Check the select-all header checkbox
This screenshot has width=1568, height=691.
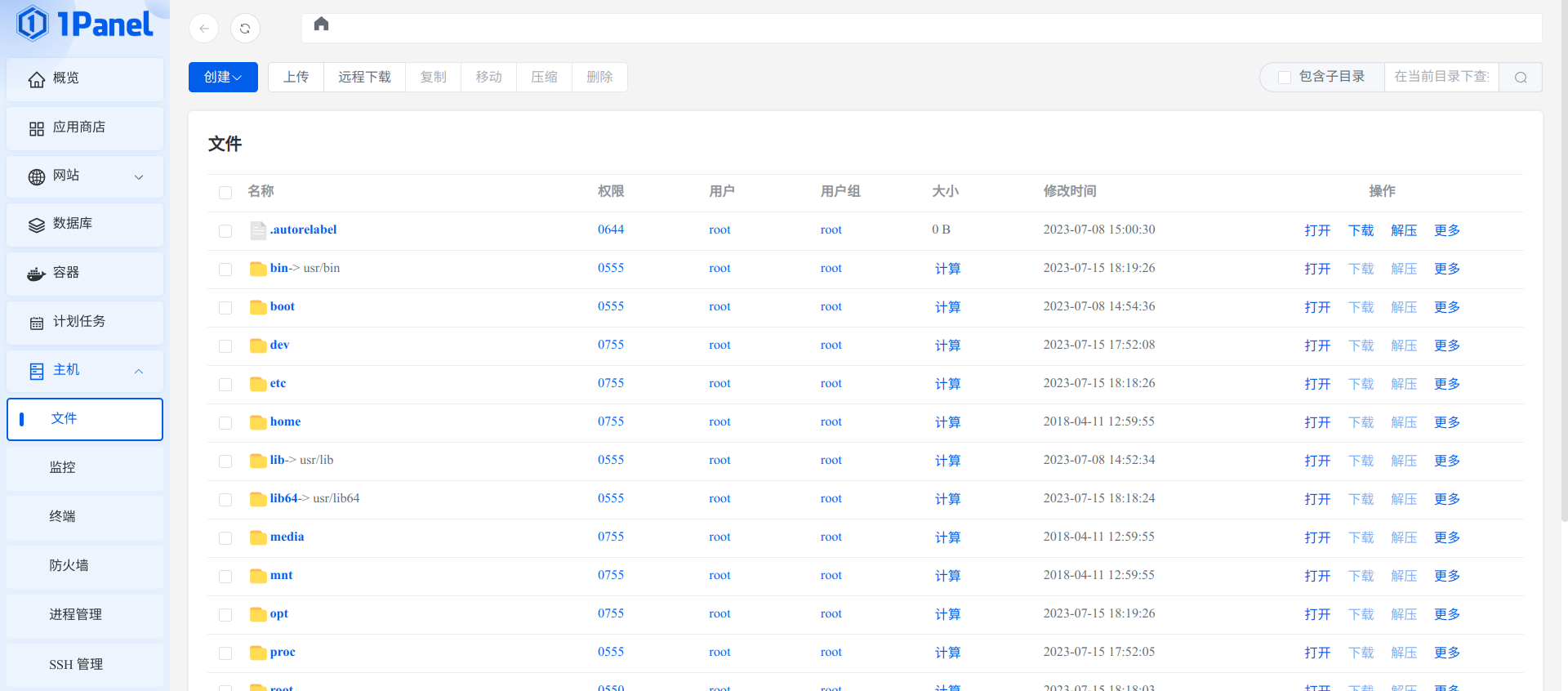[x=225, y=193]
